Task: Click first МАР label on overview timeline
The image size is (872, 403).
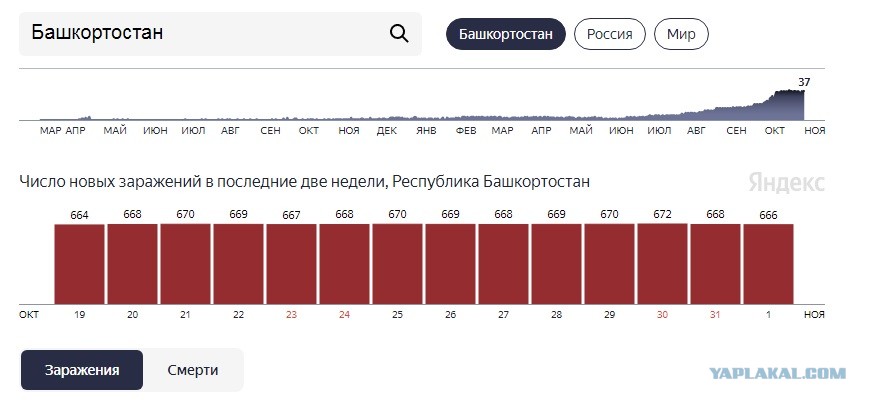Action: [x=51, y=131]
